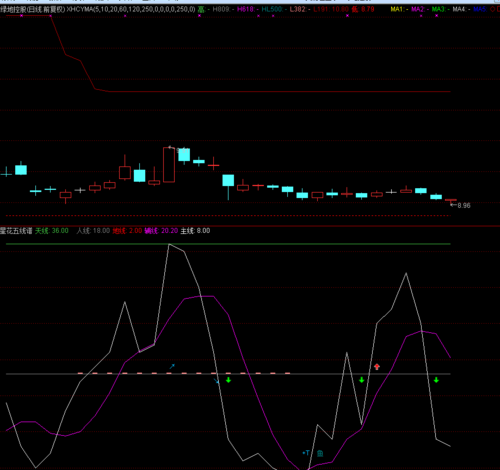Click the 主线 8.00 white label
500x470 pixels.
[195, 231]
